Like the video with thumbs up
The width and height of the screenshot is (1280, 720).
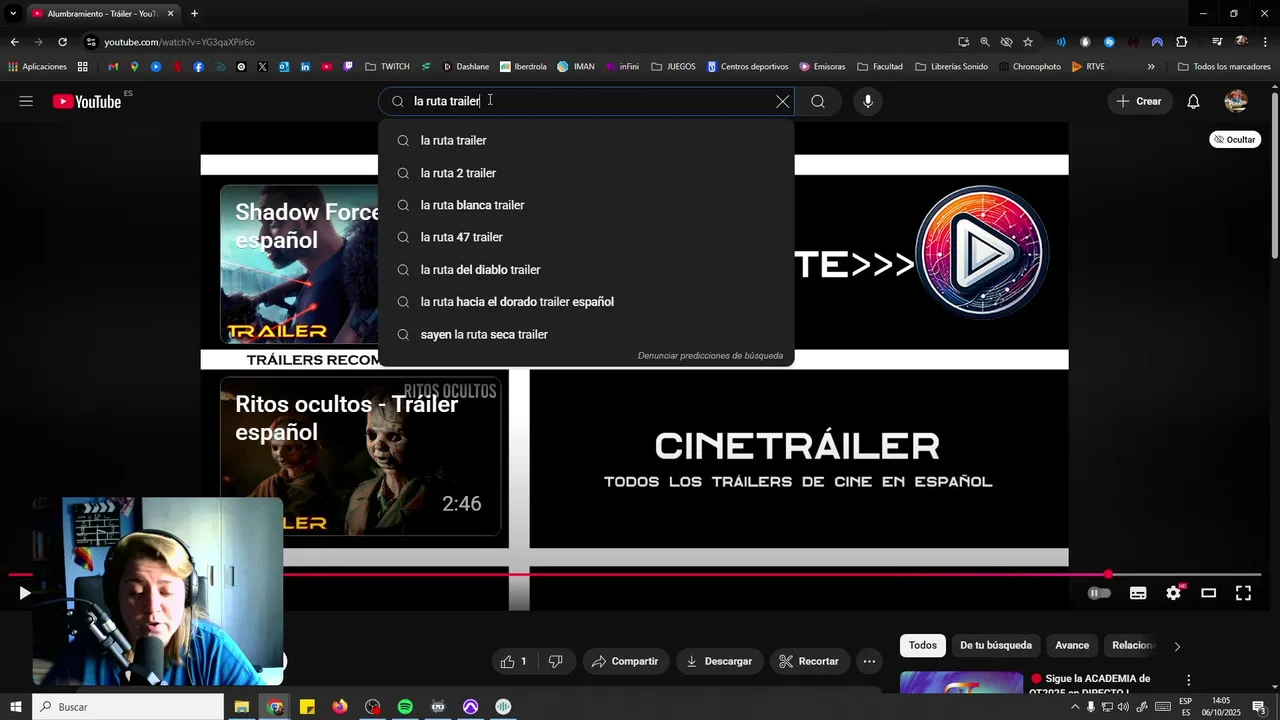coord(514,661)
